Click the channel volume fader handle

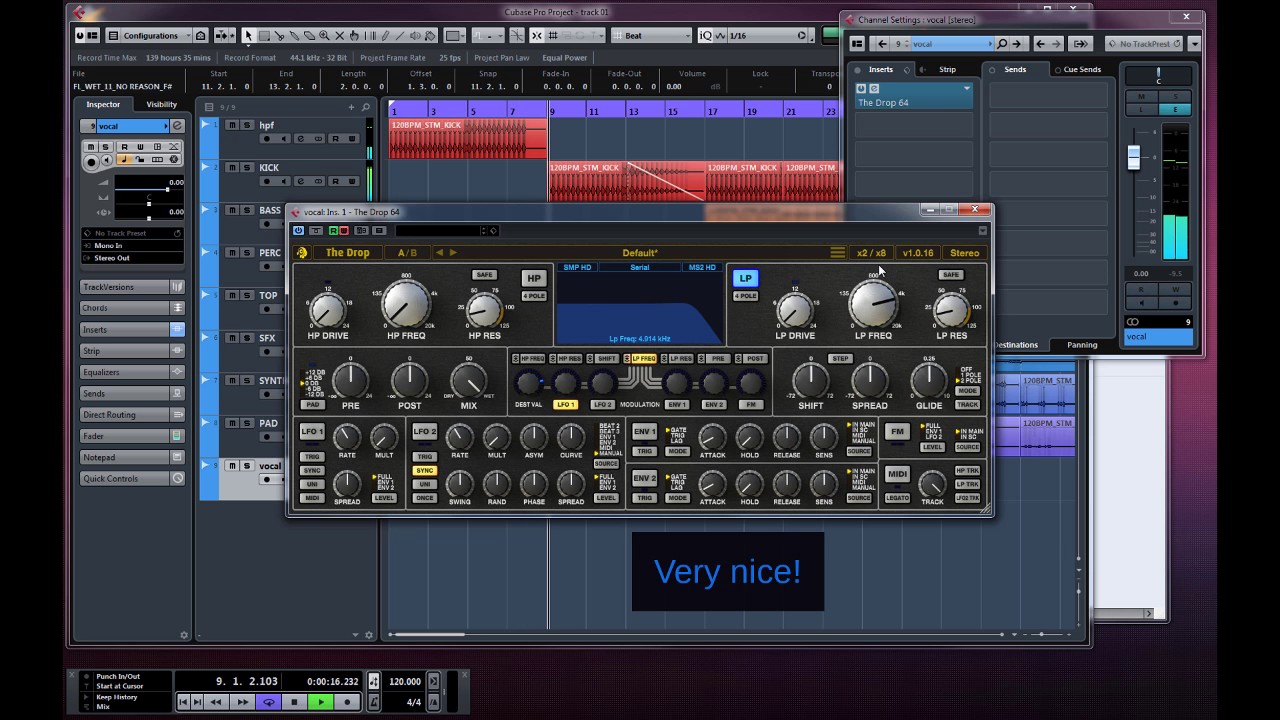point(1133,157)
